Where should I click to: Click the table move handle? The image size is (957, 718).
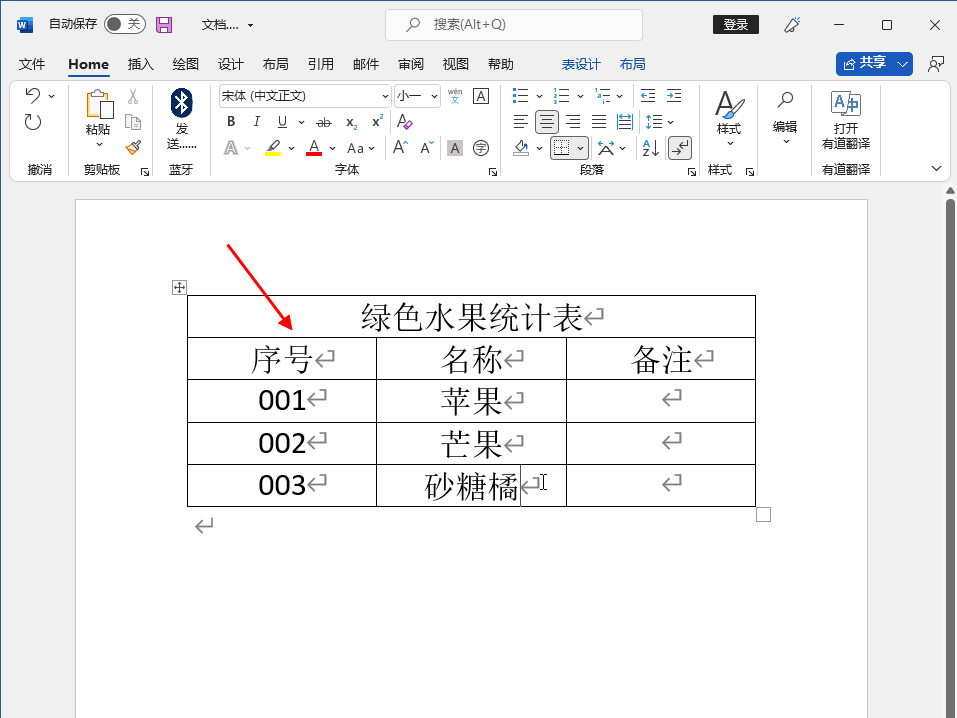click(x=179, y=288)
